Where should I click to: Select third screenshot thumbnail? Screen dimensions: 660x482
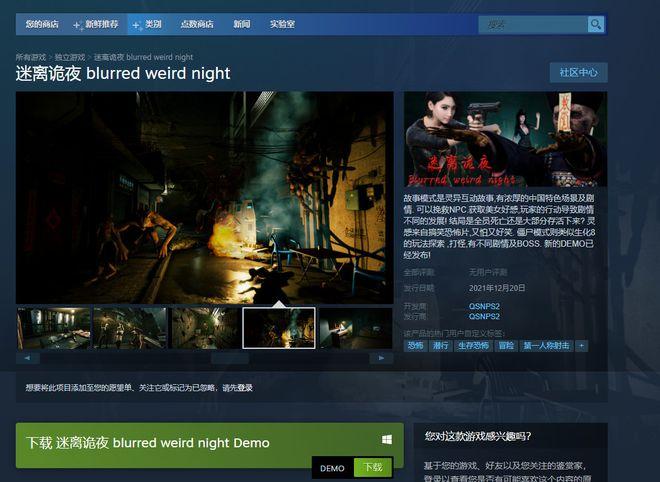tap(205, 328)
